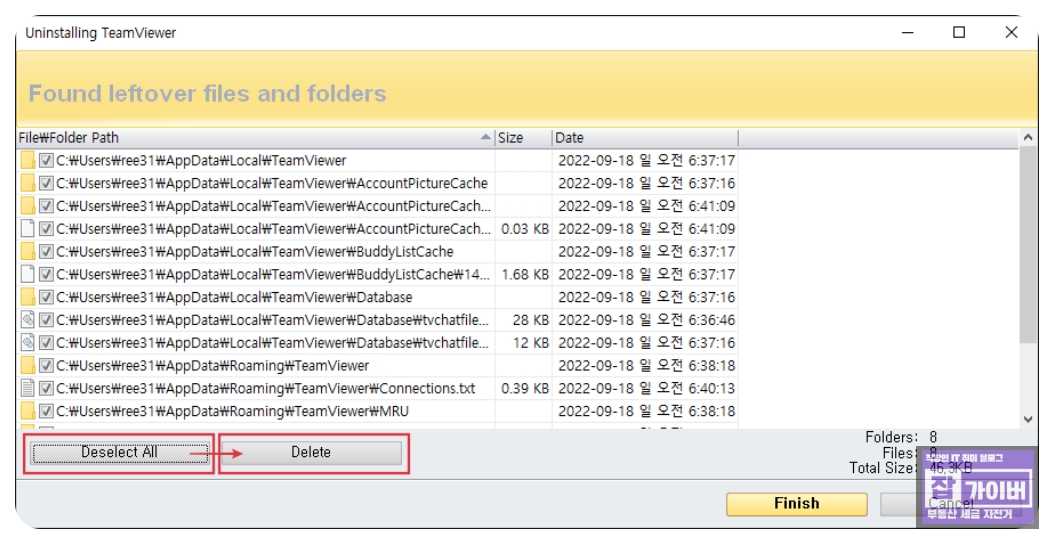1054x544 pixels.
Task: Click folder icon of Local\TeamViewer root row
Action: tap(28, 161)
